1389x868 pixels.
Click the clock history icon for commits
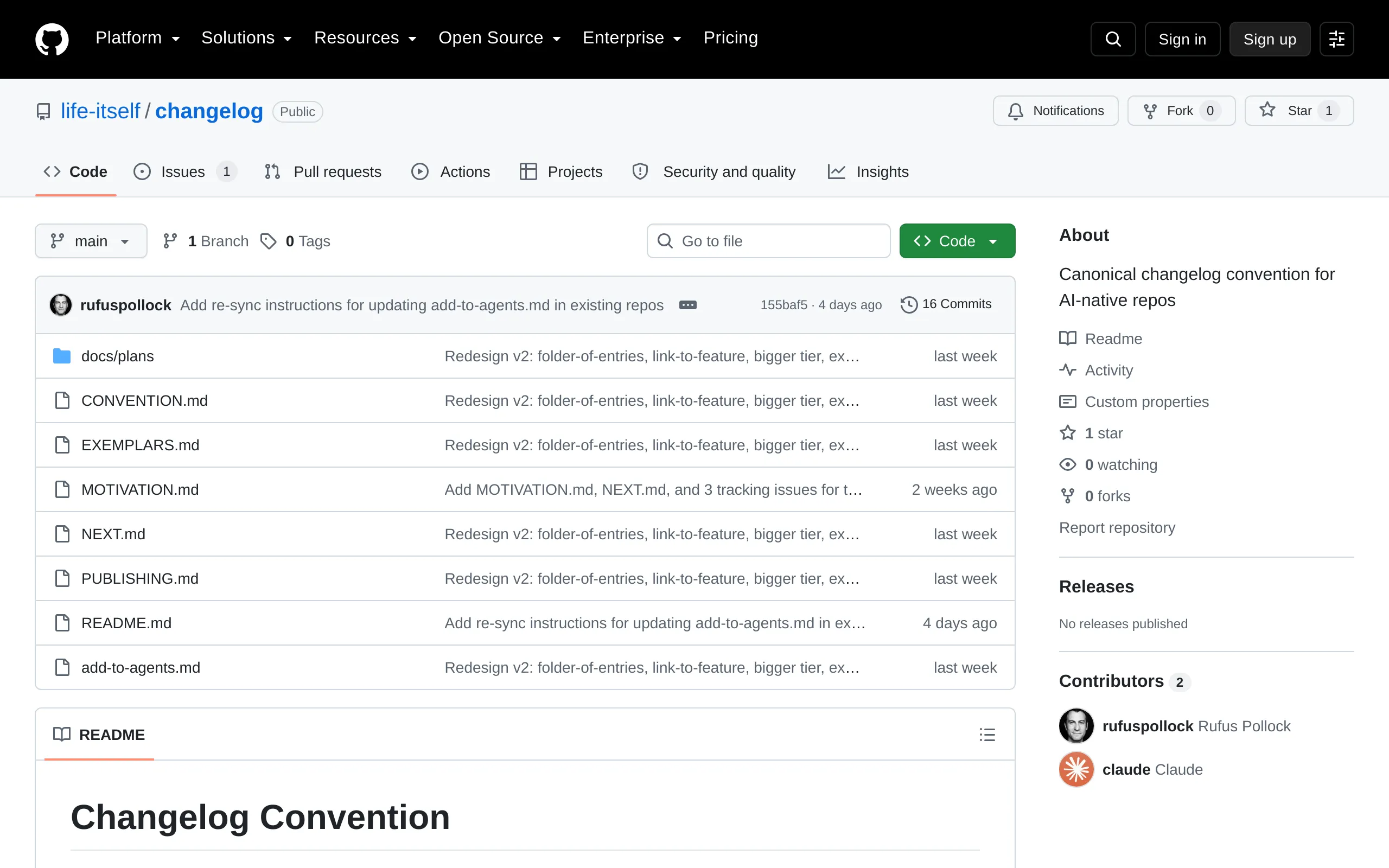909,304
